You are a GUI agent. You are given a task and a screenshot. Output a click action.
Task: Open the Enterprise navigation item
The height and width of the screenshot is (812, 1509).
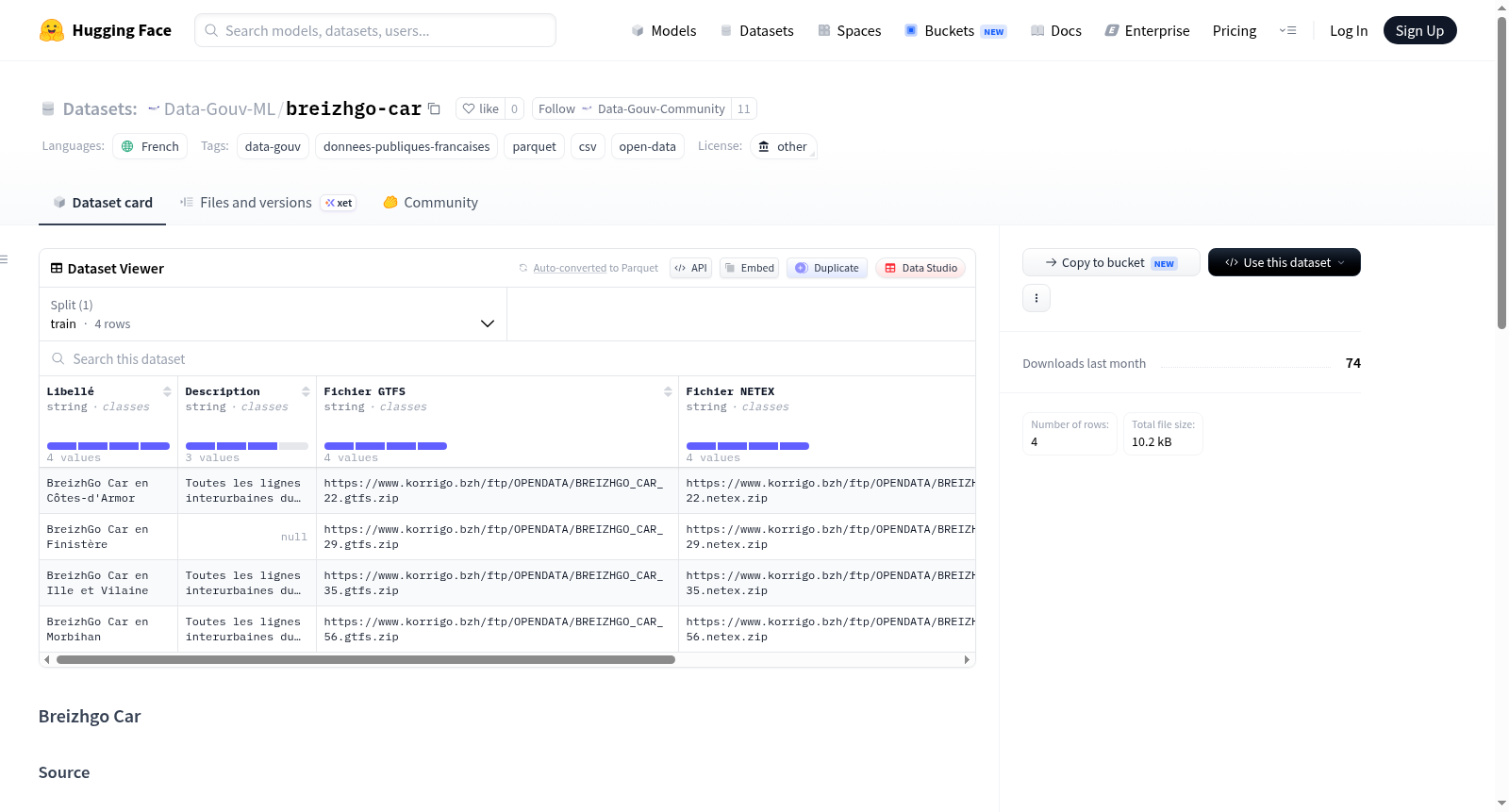1147,30
